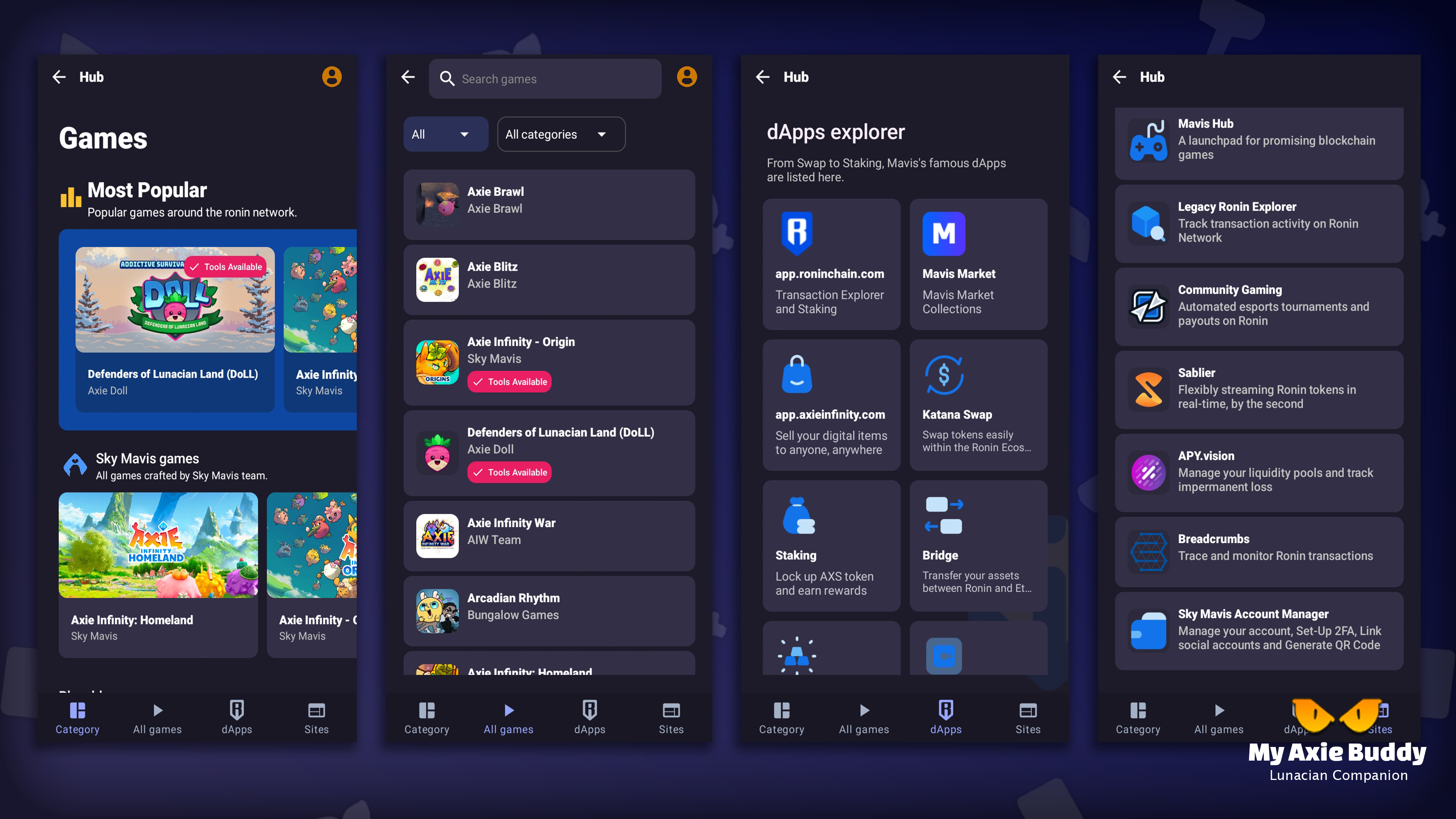Open profile icon on Games screen
This screenshot has width=1456, height=819.
tap(332, 77)
